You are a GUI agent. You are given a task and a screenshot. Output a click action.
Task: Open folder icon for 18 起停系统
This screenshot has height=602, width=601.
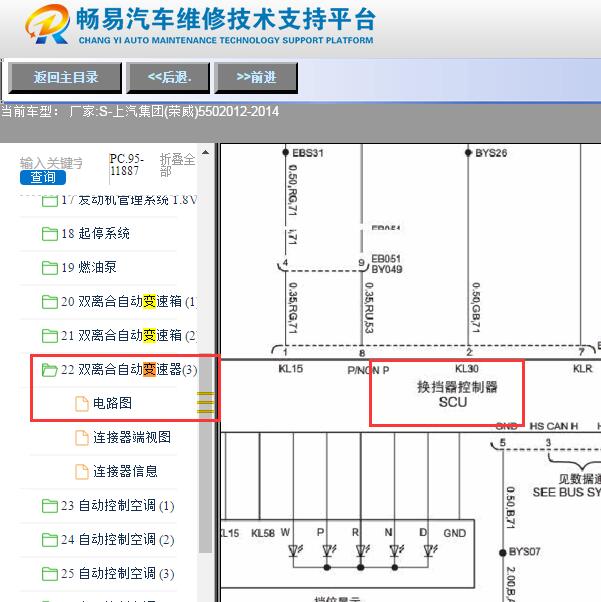click(x=50, y=233)
